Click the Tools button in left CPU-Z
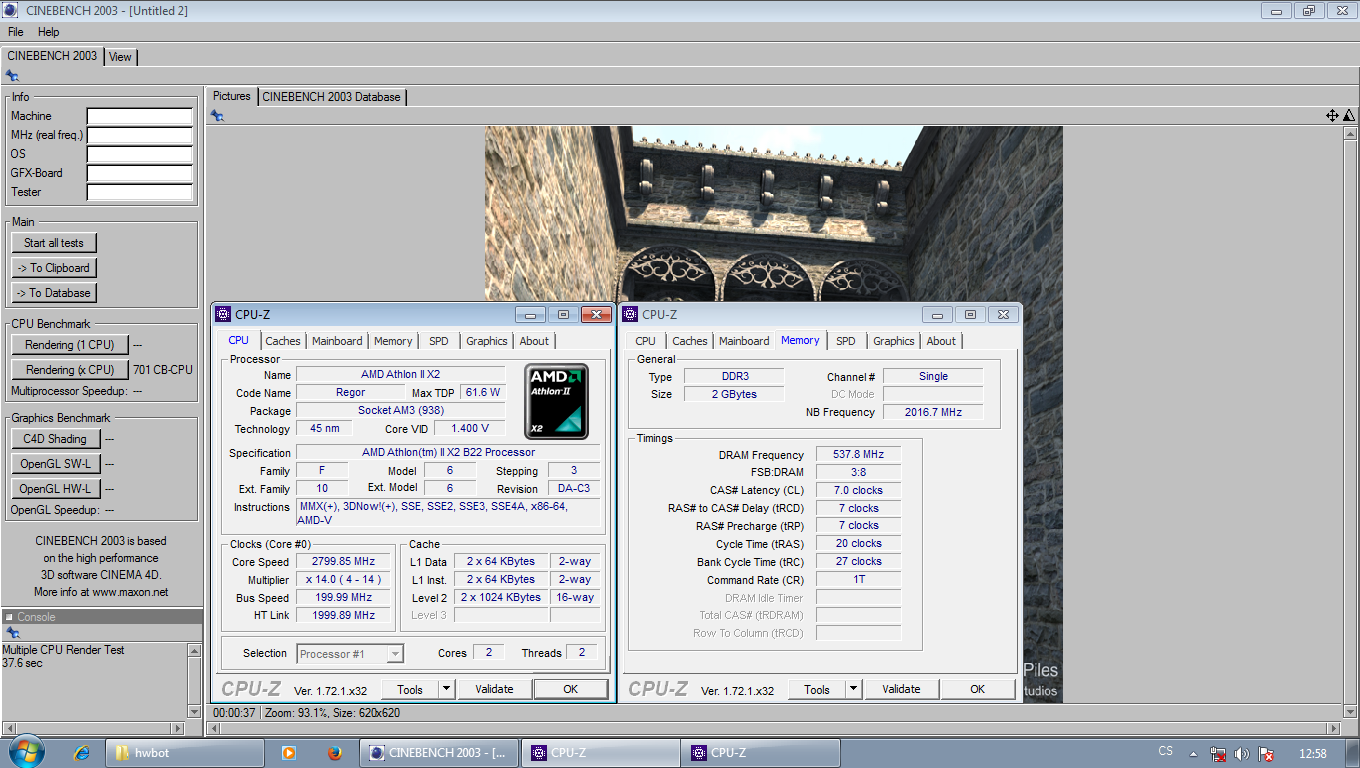The width and height of the screenshot is (1360, 768). 410,689
